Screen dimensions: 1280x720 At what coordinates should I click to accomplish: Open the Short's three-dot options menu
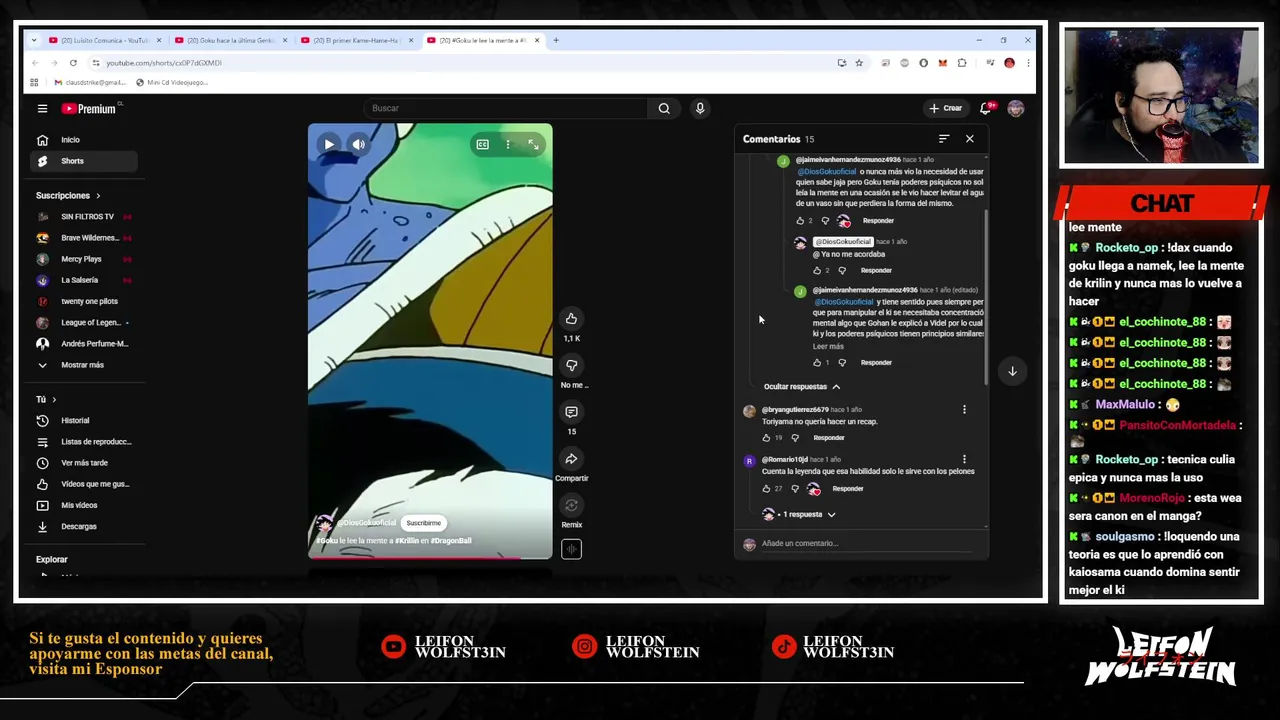point(508,144)
